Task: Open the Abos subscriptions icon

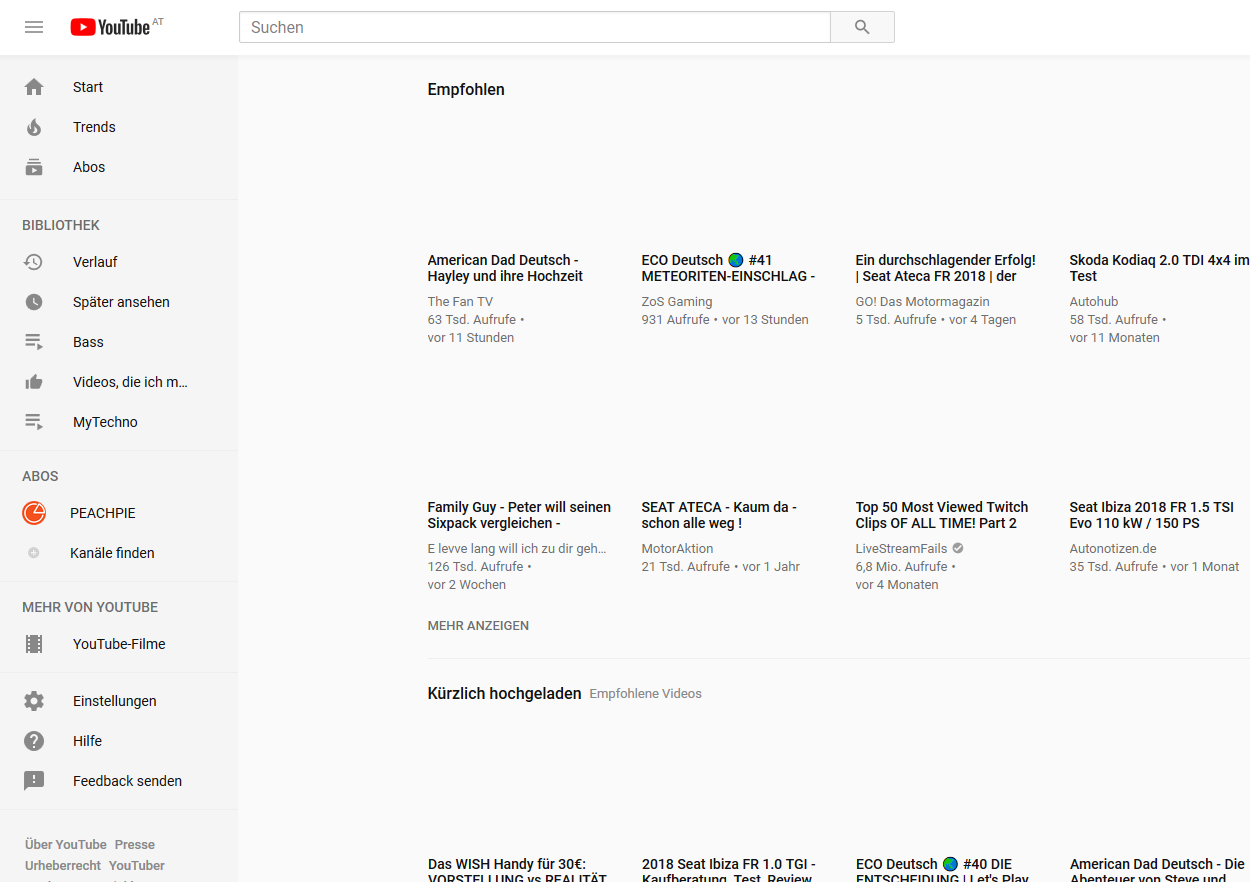Action: [x=34, y=167]
